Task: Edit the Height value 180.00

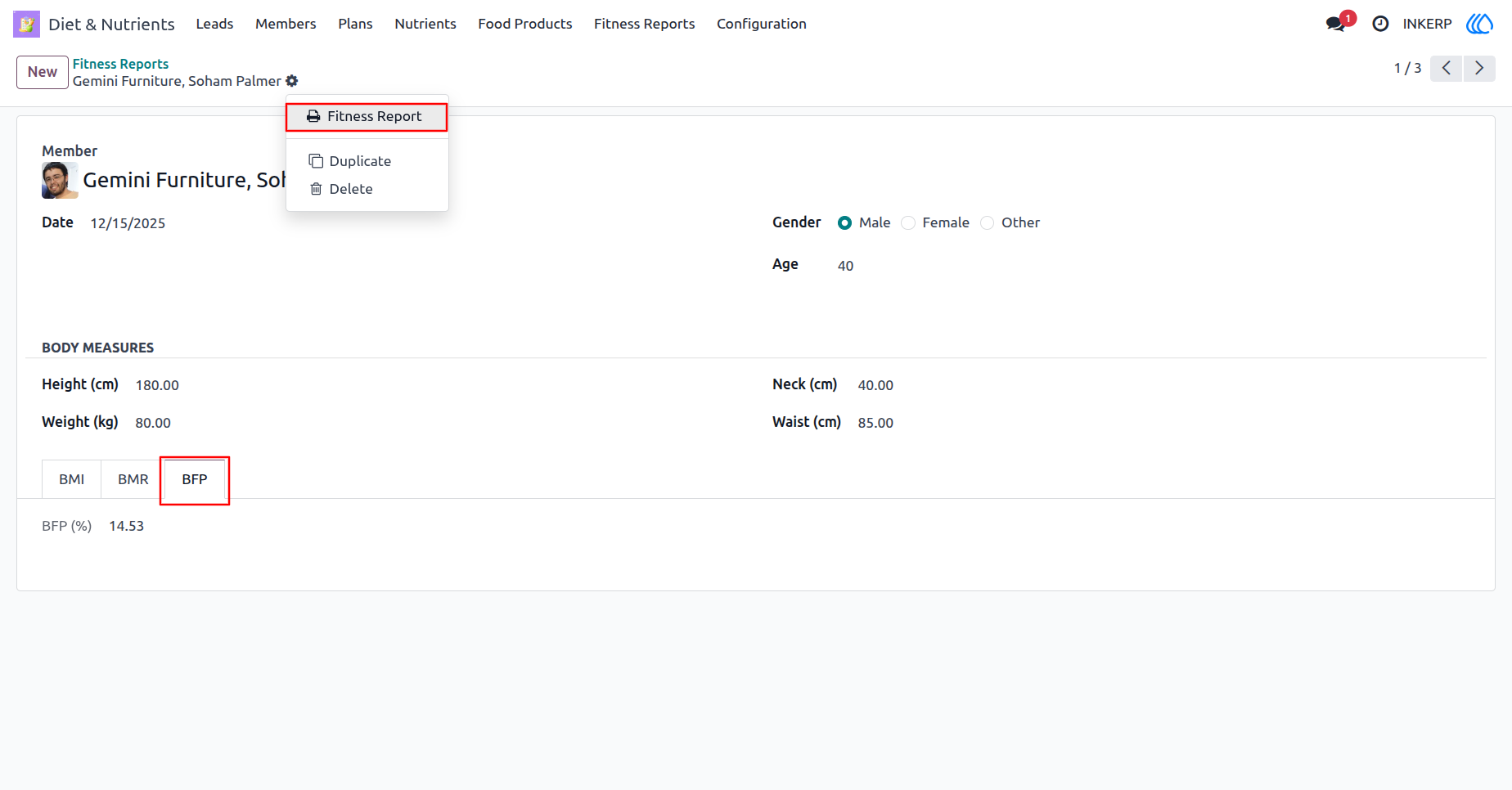Action: 157,385
